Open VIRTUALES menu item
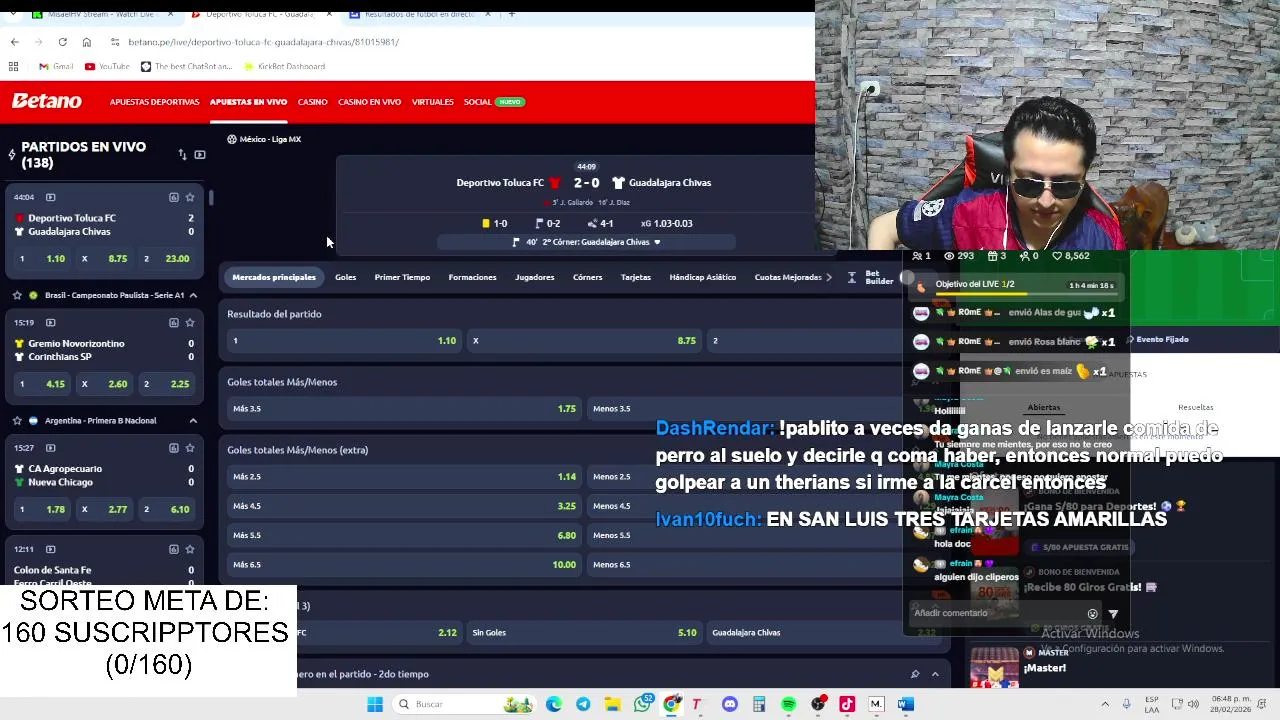Screen dimensions: 1280x720 coord(433,102)
